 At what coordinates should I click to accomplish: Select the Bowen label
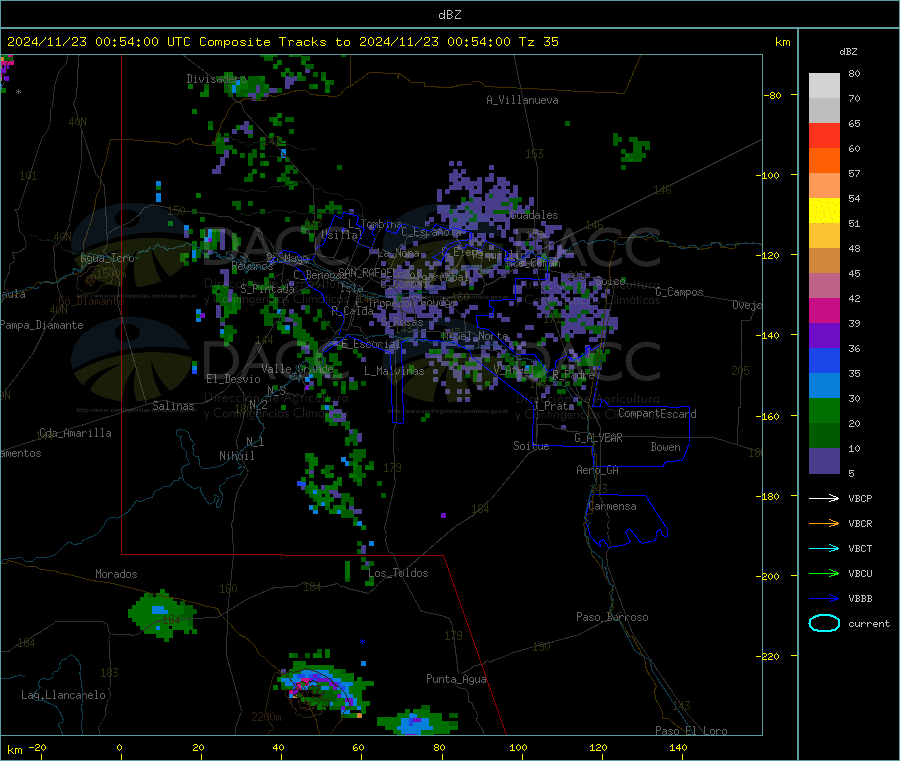(x=665, y=448)
